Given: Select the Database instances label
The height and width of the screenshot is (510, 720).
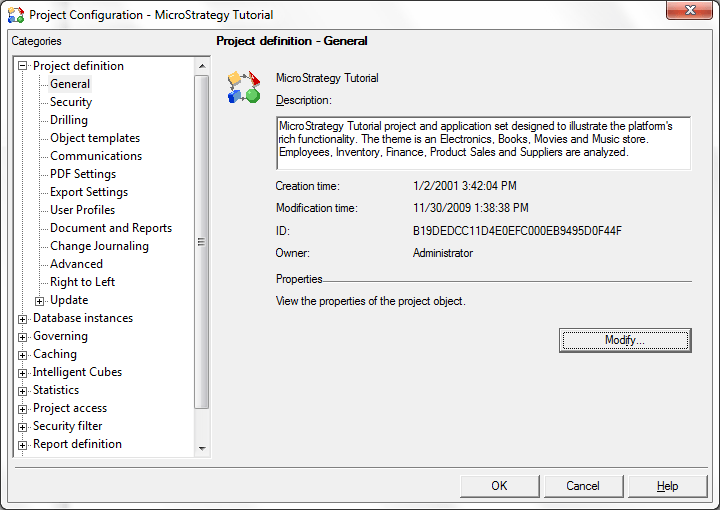Looking at the screenshot, I should pos(83,318).
